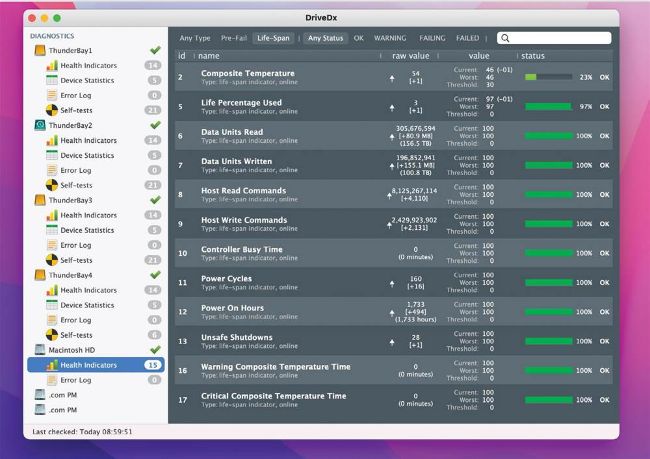Enable the WARNING status filter
650x459 pixels.
click(390, 38)
